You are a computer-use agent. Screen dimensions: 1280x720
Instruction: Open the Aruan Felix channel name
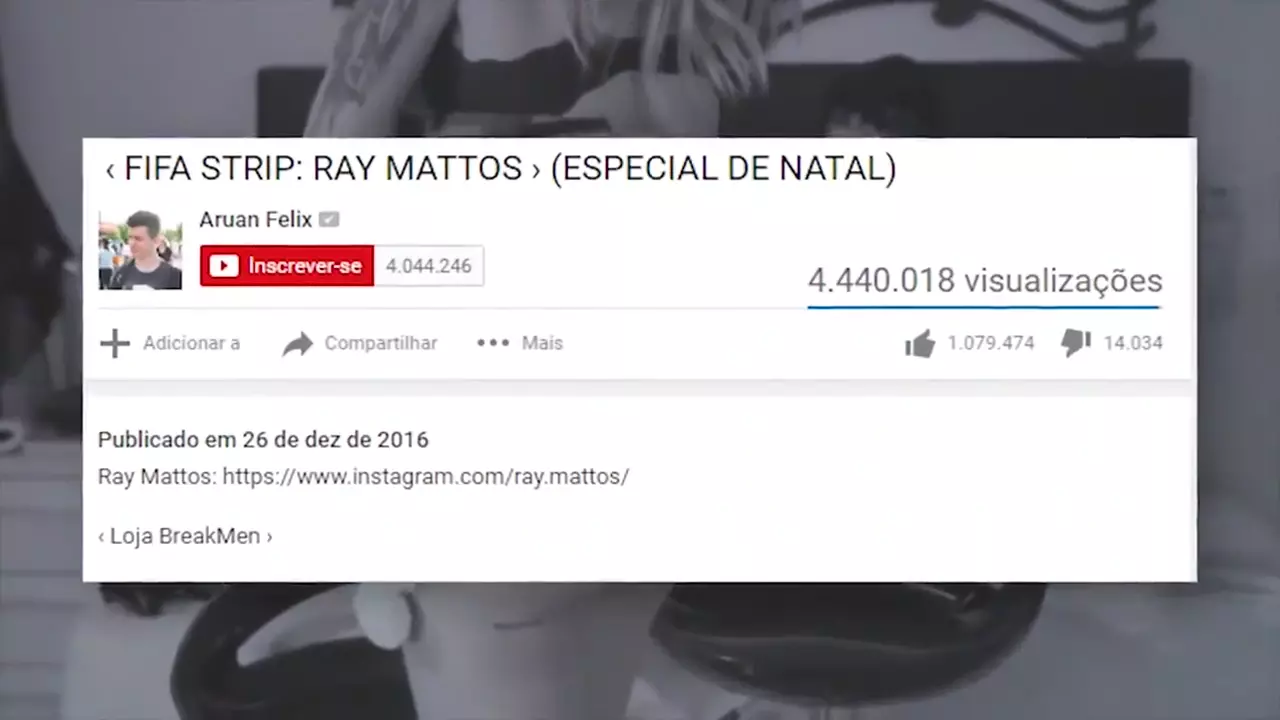(x=256, y=219)
